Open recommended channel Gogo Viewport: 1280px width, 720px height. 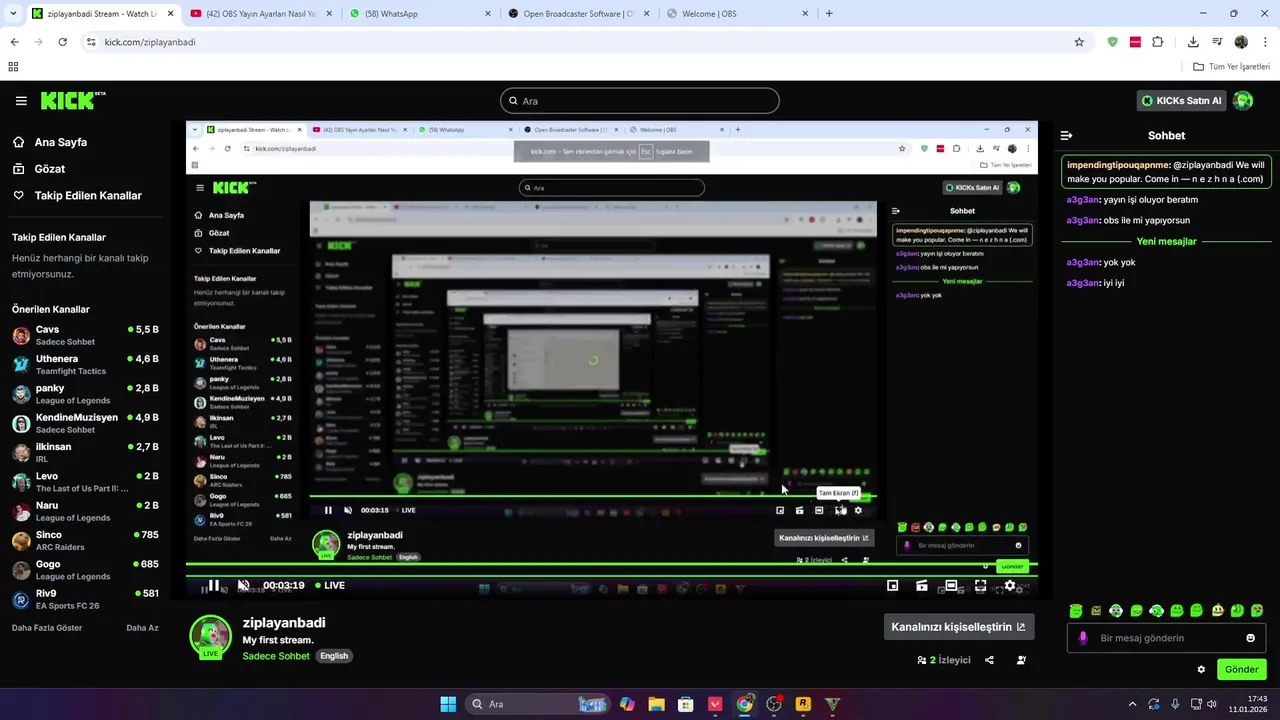pyautogui.click(x=84, y=570)
